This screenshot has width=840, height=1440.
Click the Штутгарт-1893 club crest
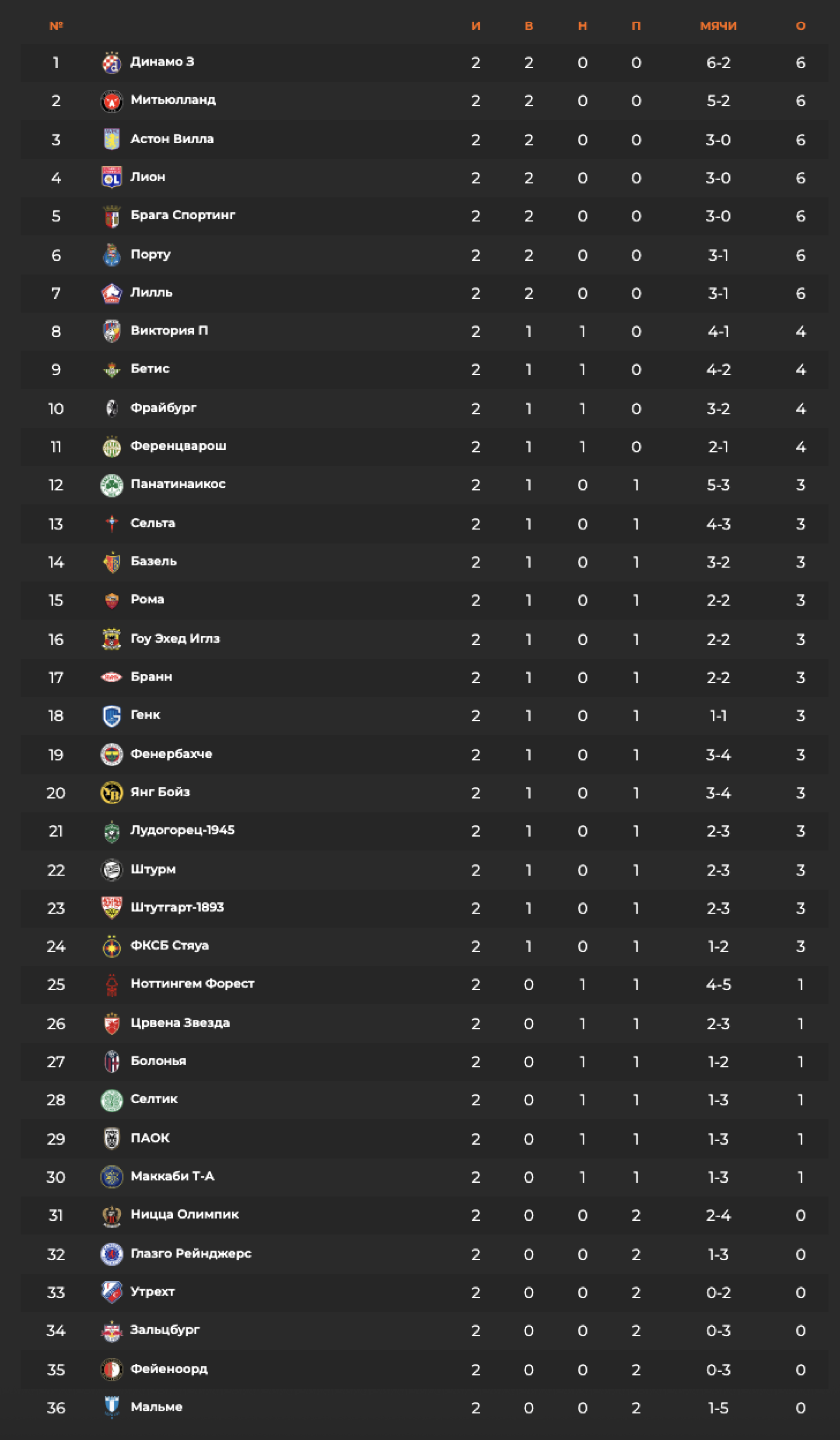pos(112,908)
